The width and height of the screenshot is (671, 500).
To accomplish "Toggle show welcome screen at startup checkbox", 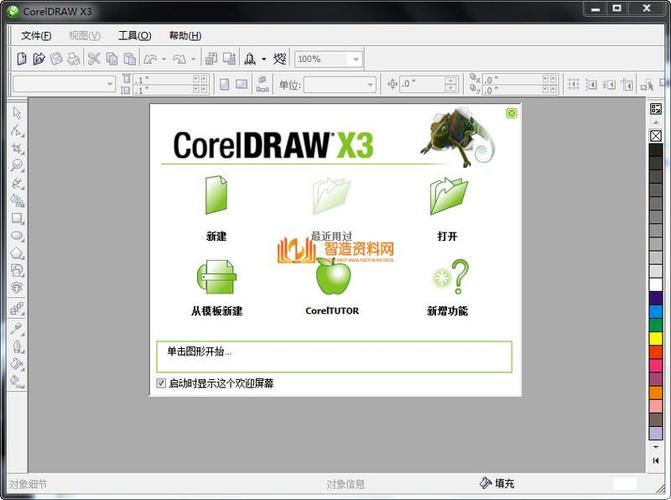I will pos(161,383).
